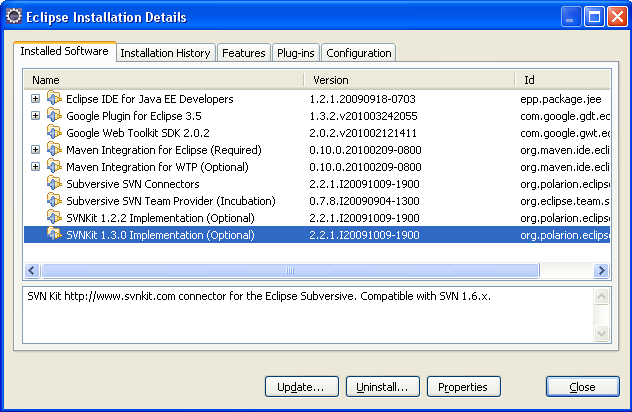Click the Subversive SVN Team Provider icon

click(54, 200)
